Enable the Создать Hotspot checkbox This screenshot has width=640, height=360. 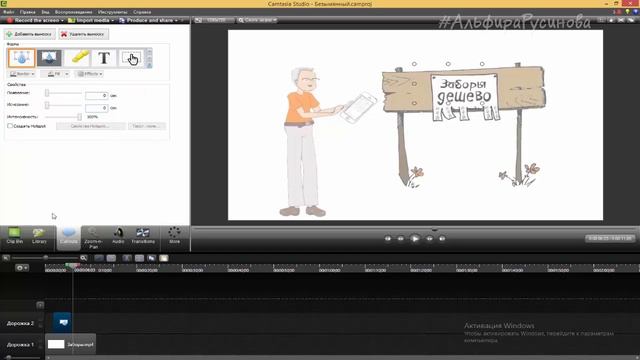[x=10, y=126]
